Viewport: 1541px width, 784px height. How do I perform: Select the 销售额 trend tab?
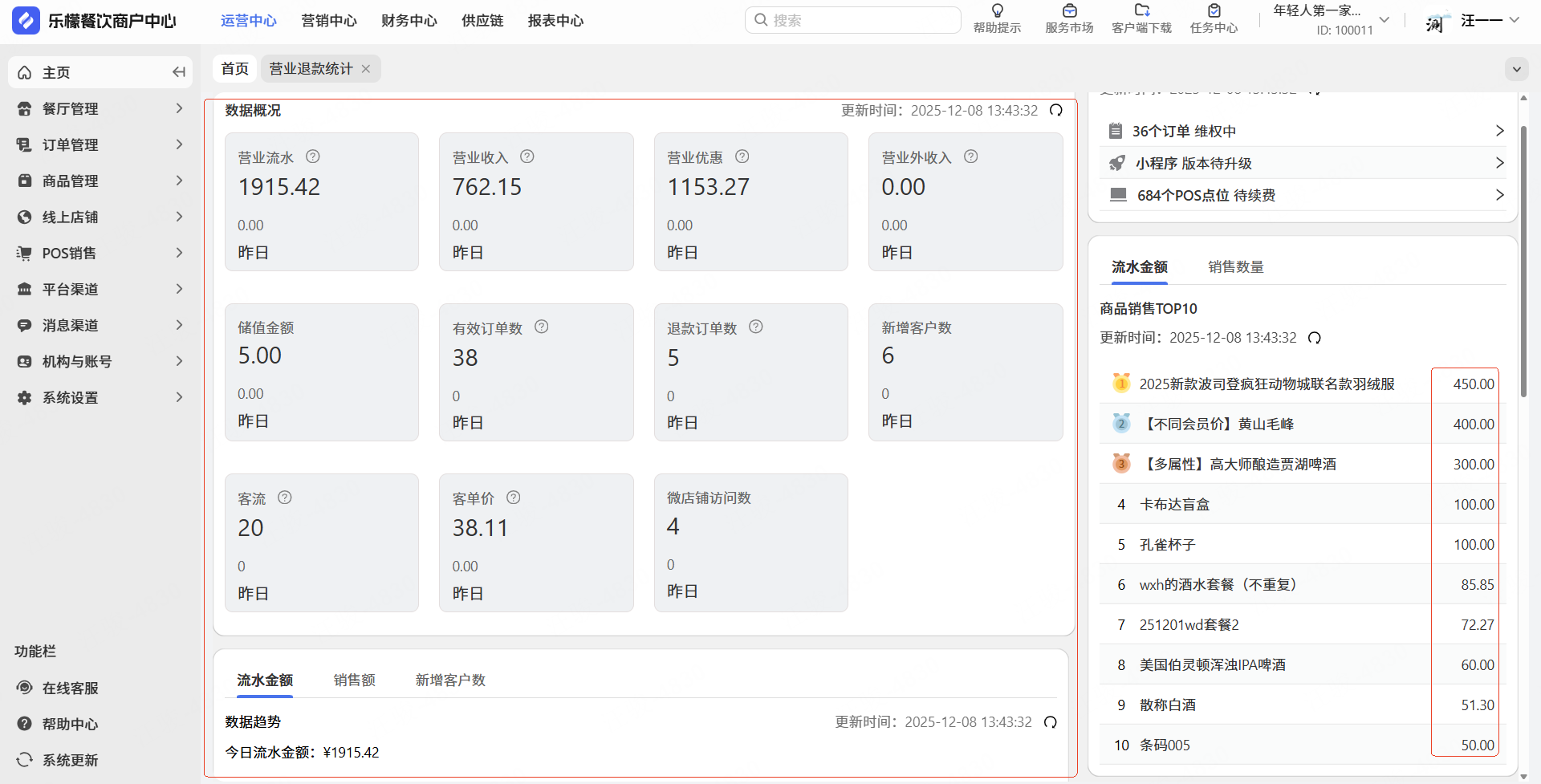pos(355,680)
